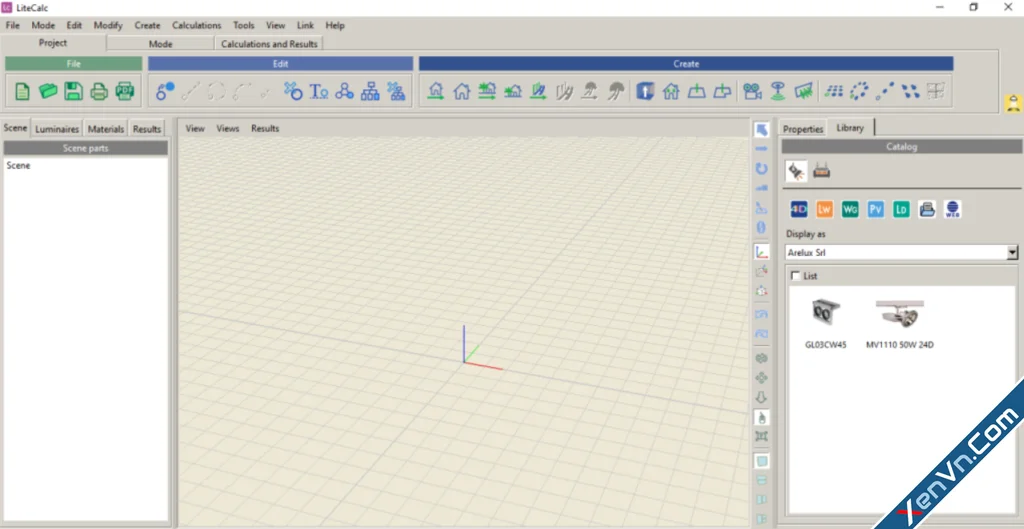Screen dimensions: 1024x529
Task: Click the video camera icon in Create toolbar
Action: click(x=752, y=91)
